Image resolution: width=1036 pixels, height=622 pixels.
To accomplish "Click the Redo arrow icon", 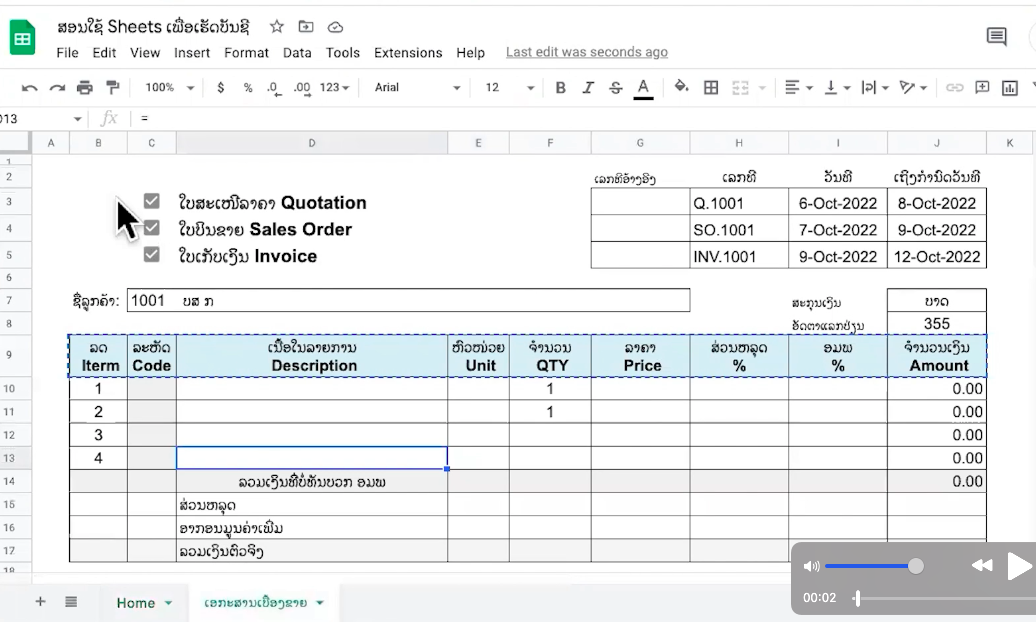I will tap(57, 87).
